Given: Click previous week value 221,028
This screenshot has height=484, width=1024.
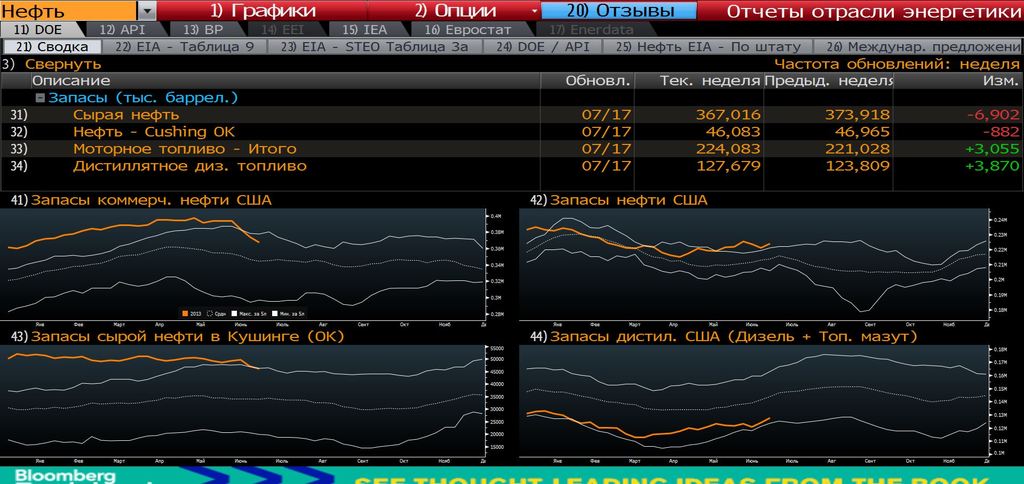Looking at the screenshot, I should [857, 149].
